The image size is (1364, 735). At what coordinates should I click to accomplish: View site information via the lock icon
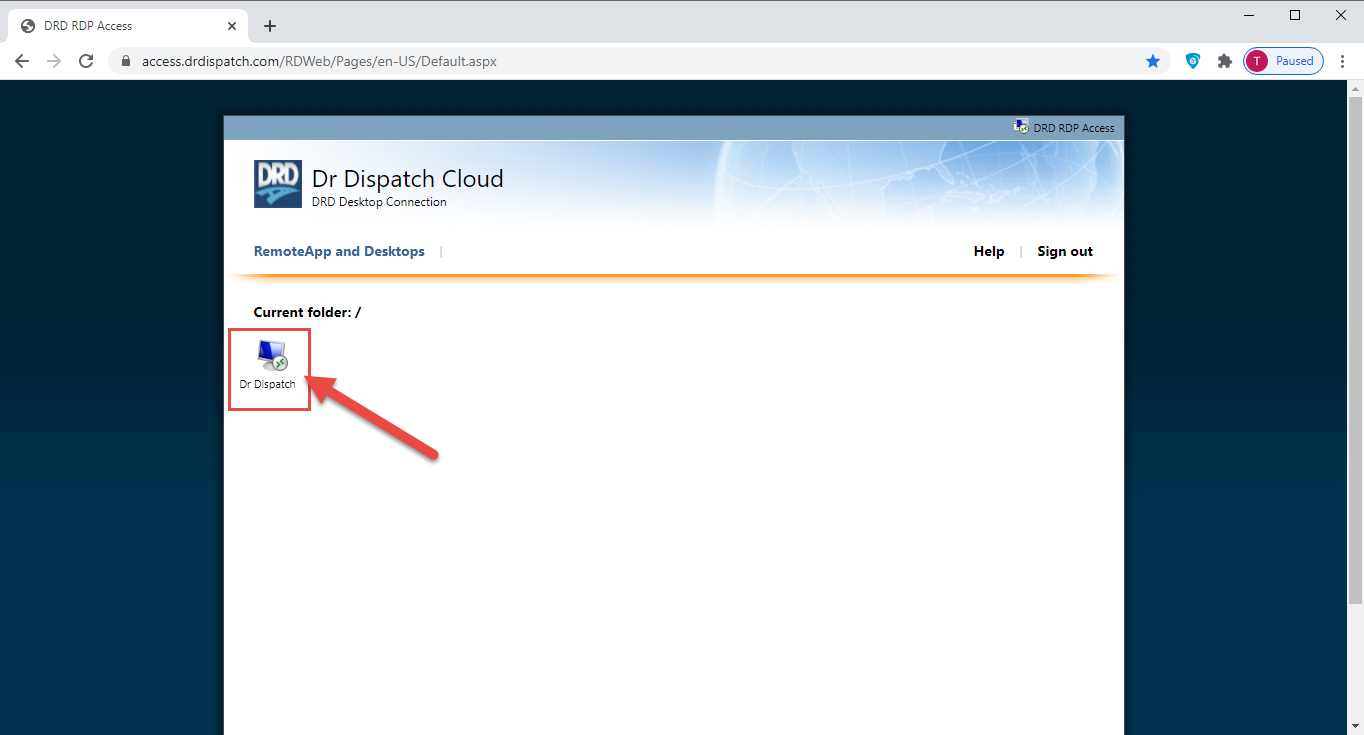coord(126,61)
